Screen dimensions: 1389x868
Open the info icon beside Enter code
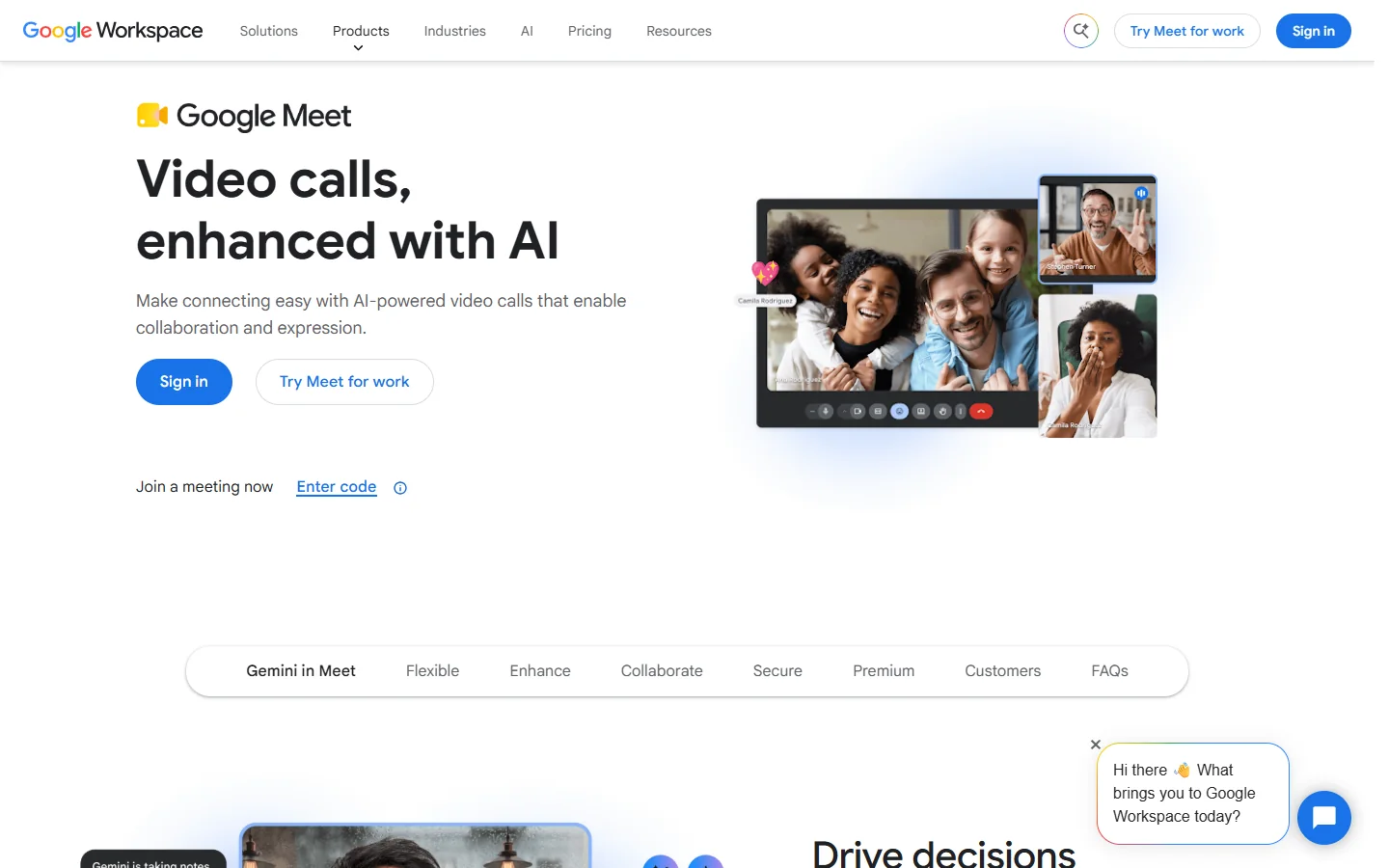click(x=400, y=488)
